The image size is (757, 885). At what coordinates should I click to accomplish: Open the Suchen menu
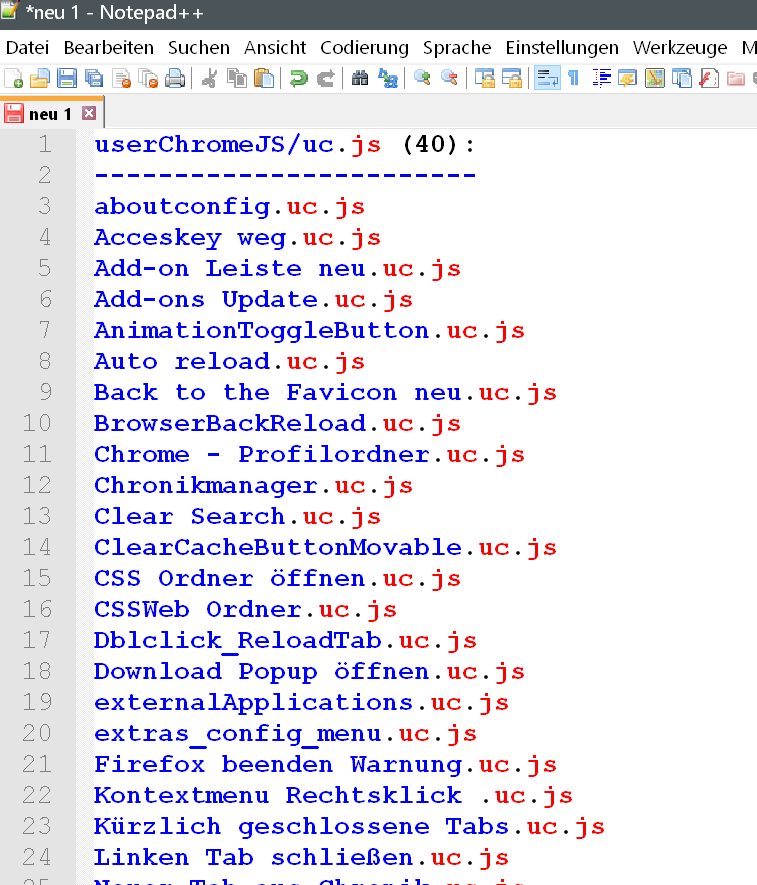(199, 47)
